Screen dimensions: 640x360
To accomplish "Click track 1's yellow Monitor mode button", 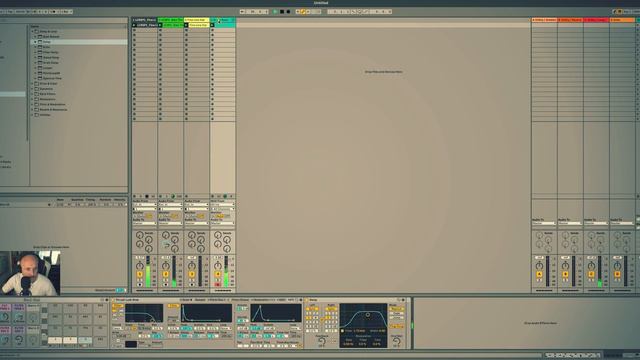I will [x=149, y=216].
